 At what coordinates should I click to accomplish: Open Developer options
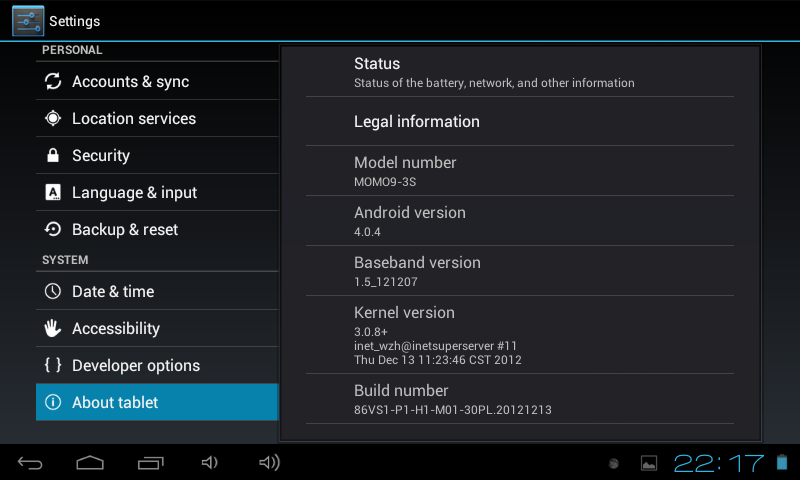click(135, 366)
